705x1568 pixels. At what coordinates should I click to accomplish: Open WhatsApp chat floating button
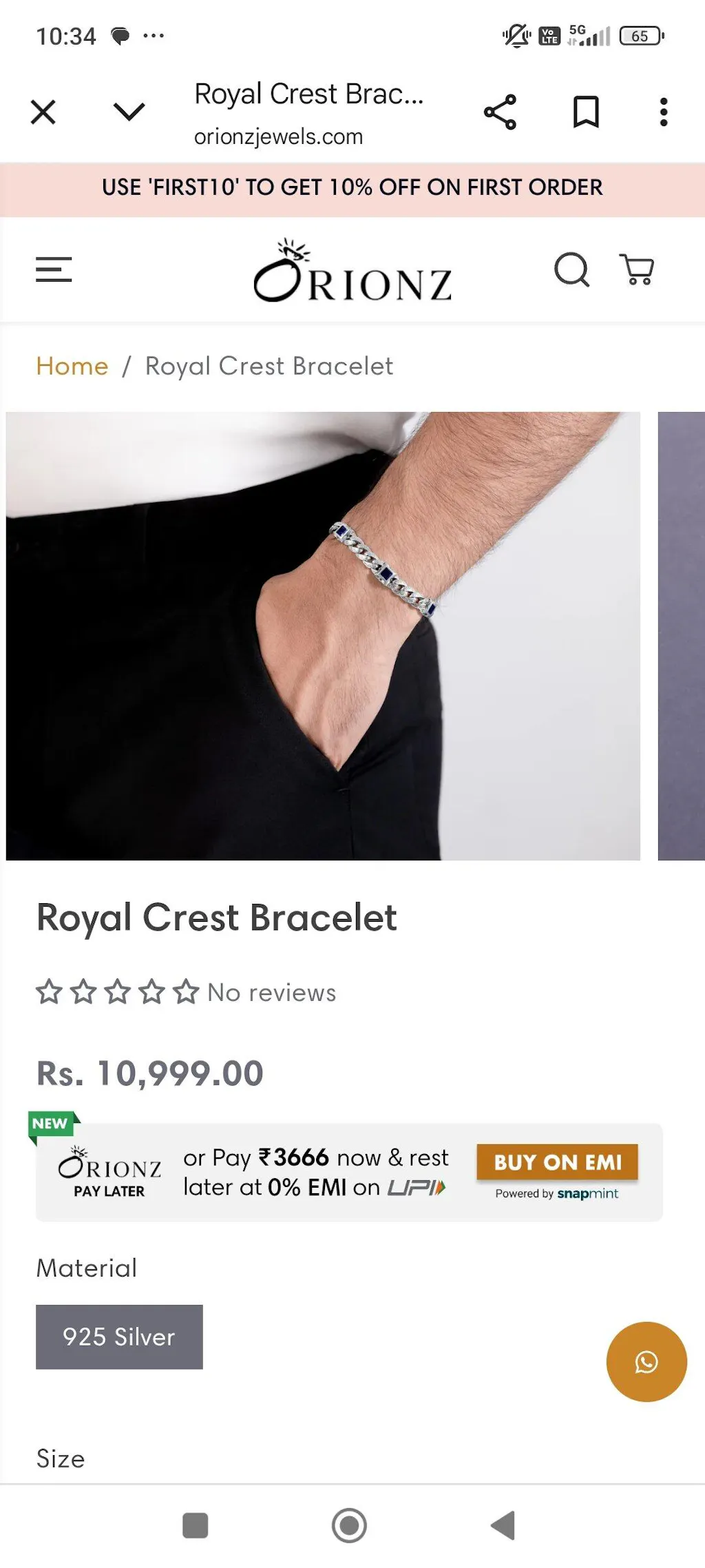coord(646,1361)
